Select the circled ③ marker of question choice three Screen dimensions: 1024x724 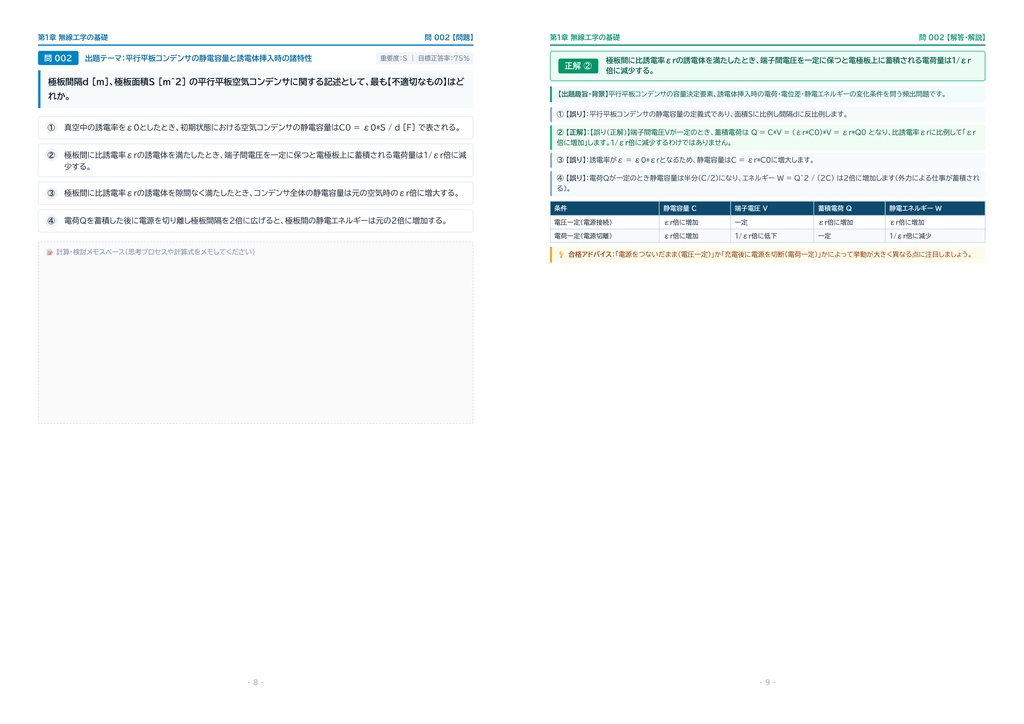coord(51,193)
